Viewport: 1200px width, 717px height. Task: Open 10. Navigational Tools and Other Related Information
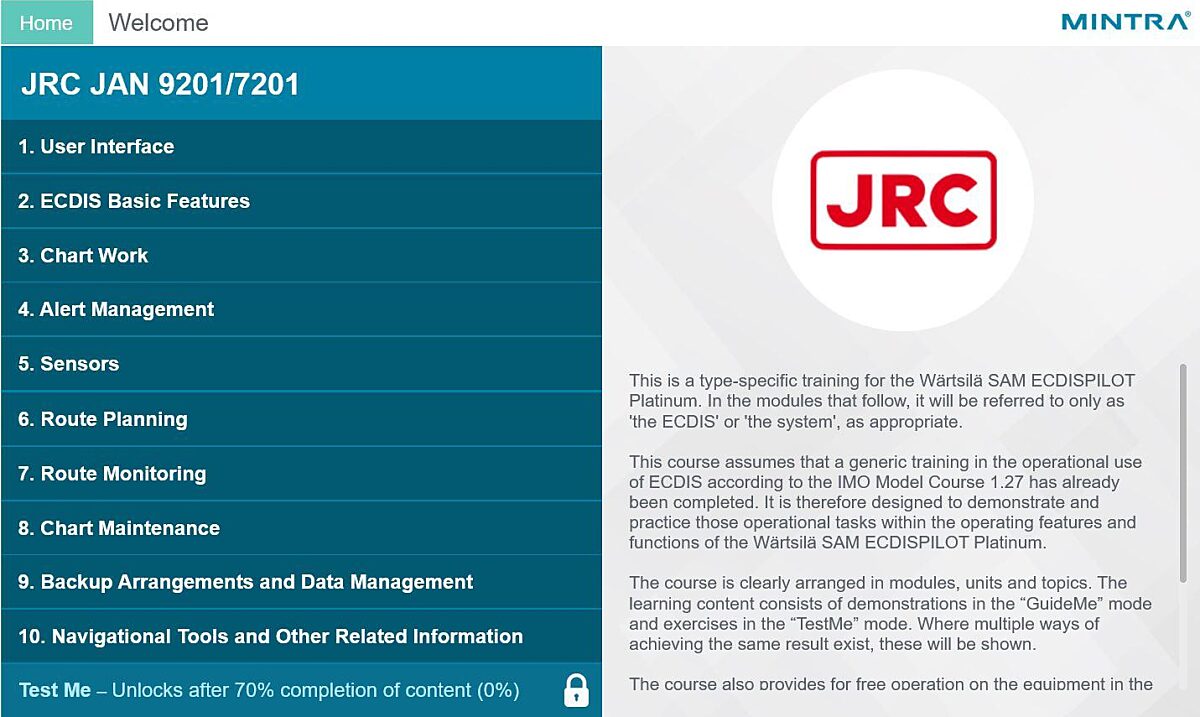pyautogui.click(x=300, y=636)
